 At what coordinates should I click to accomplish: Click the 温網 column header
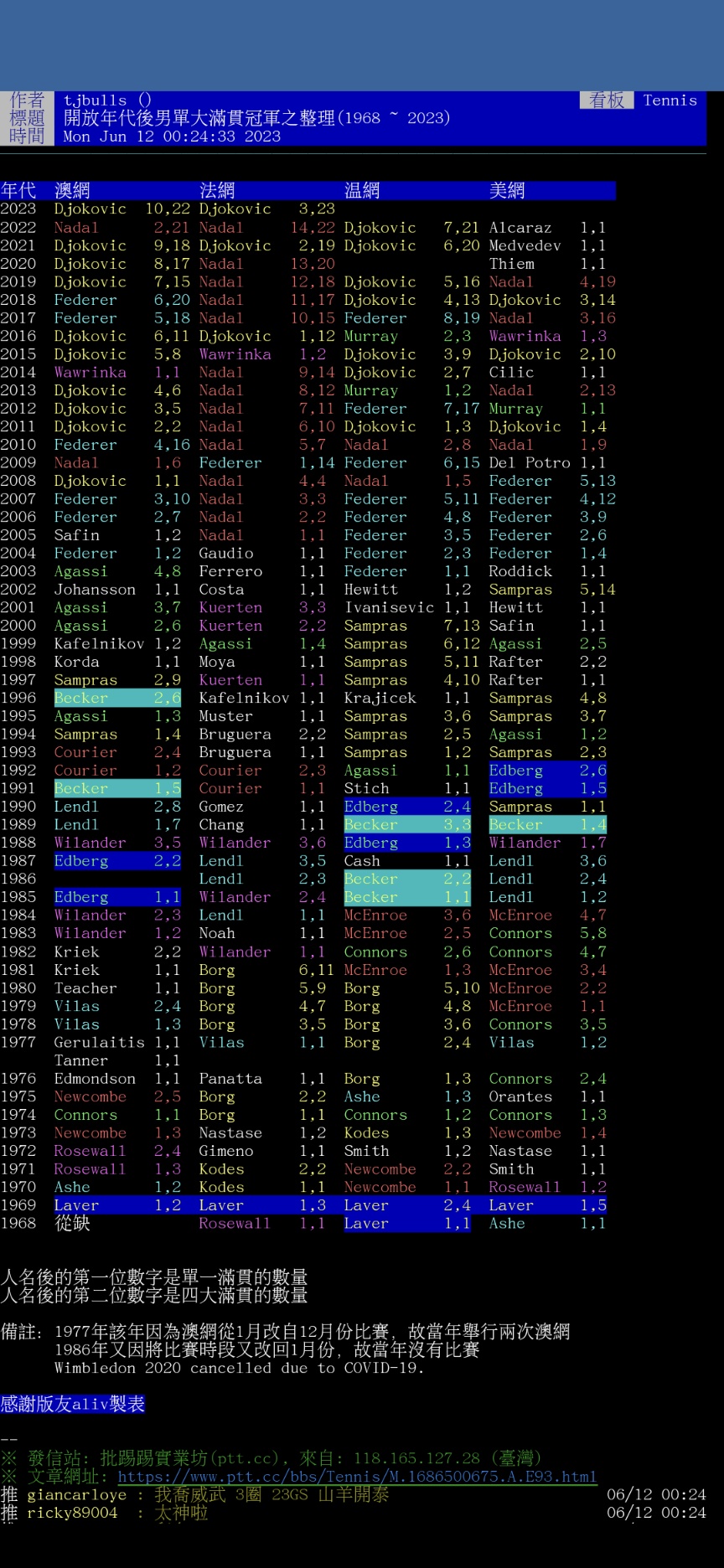[x=362, y=190]
